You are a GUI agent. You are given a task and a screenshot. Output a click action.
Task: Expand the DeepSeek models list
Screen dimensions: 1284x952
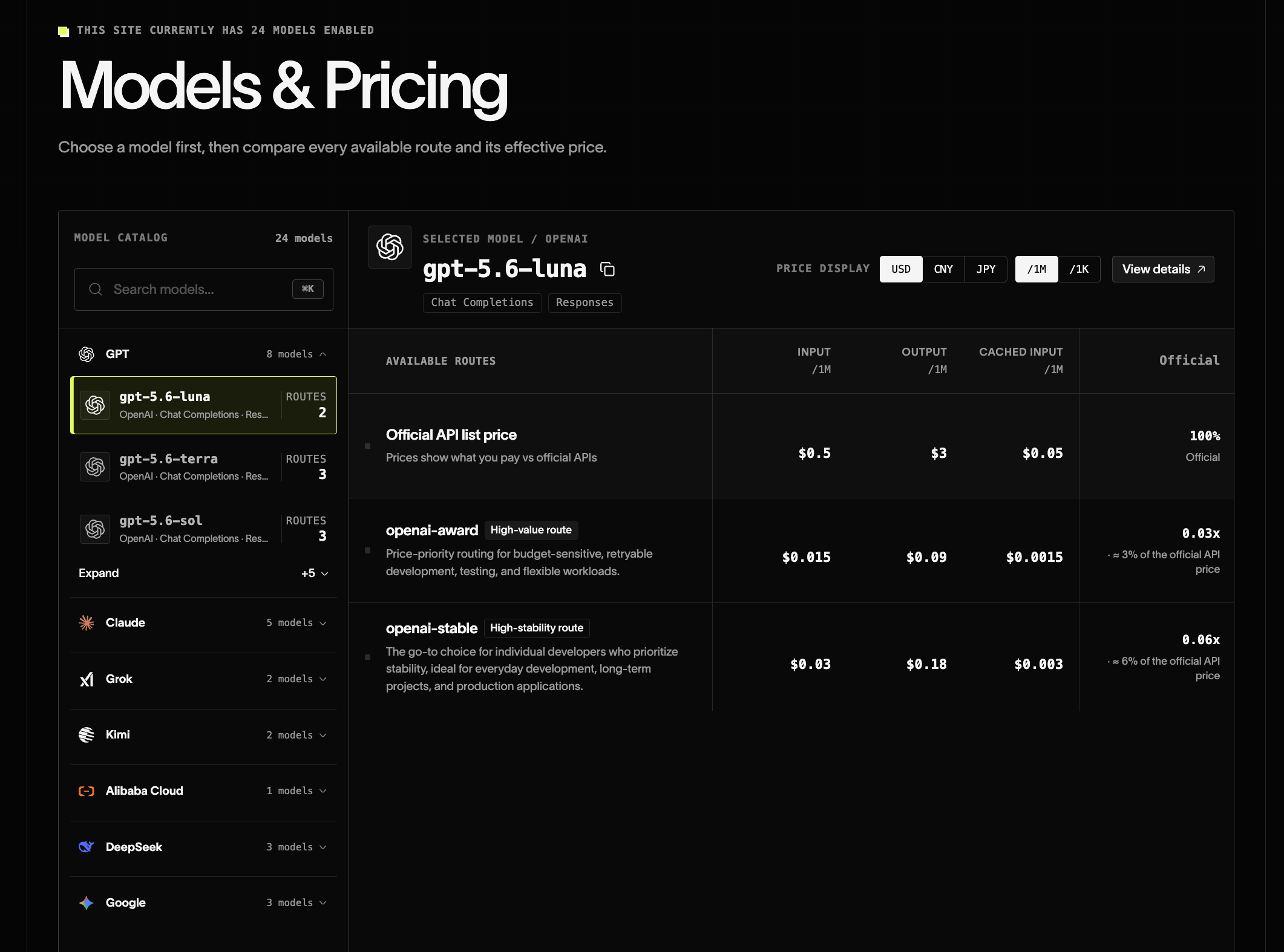tap(203, 847)
